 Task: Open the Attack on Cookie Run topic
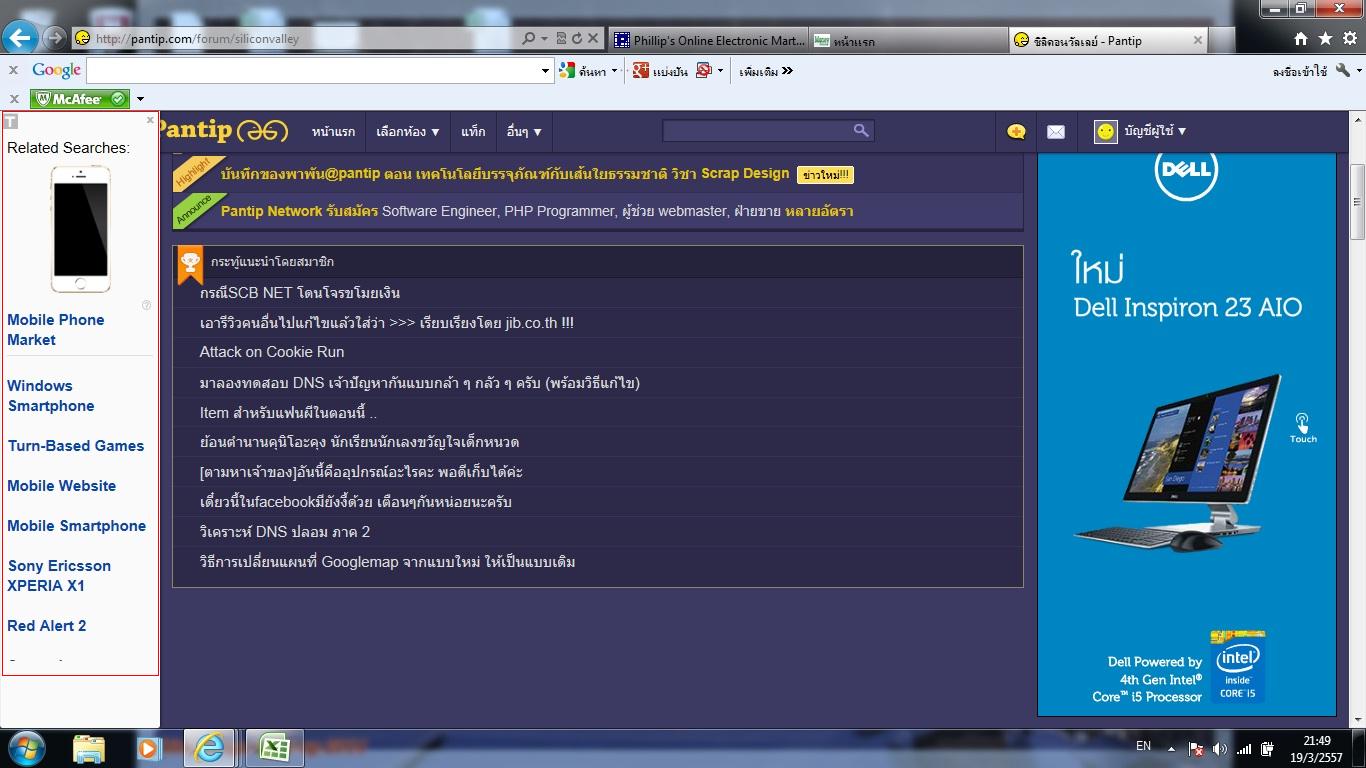(x=272, y=352)
